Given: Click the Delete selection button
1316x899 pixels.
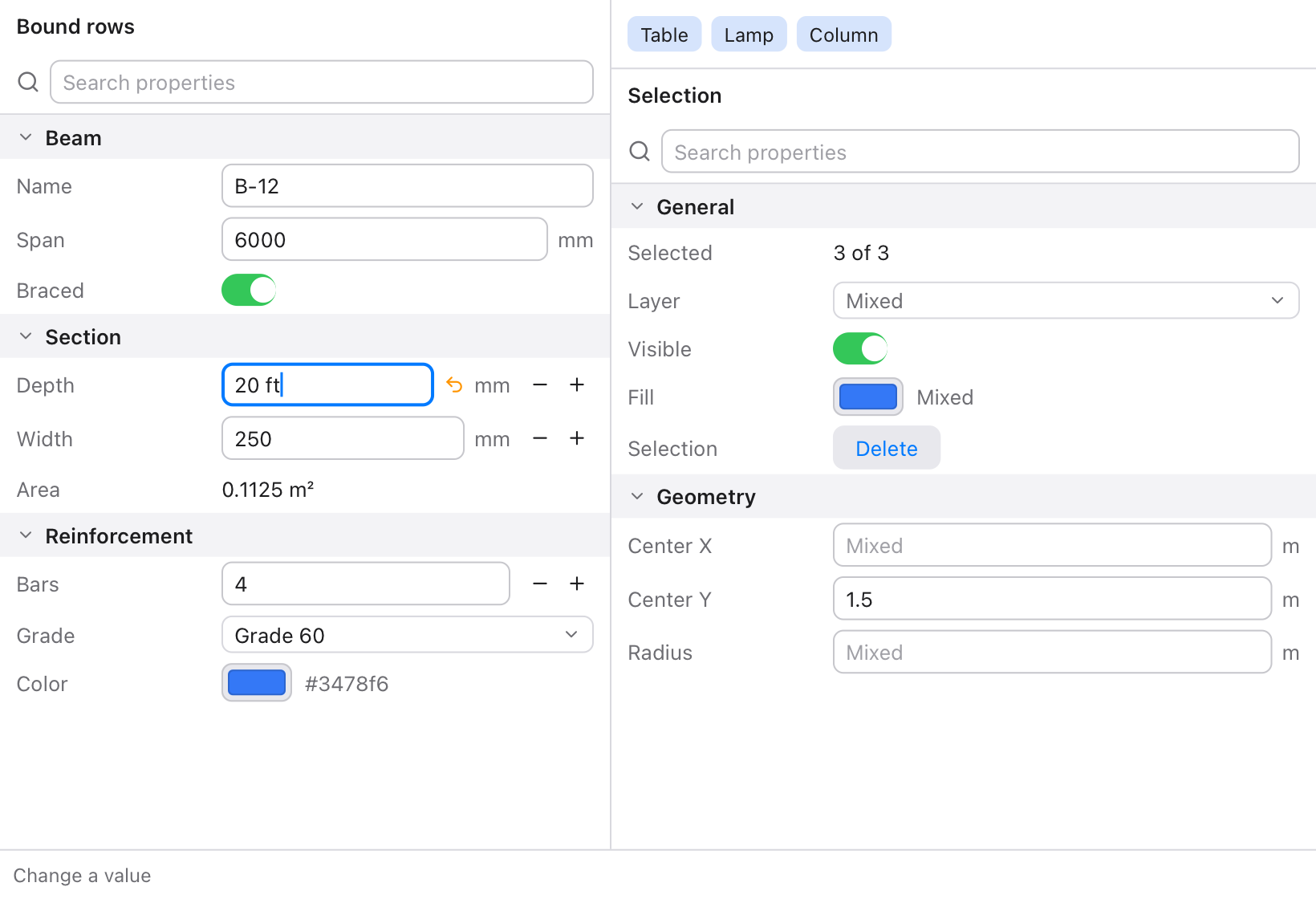Looking at the screenshot, I should tap(887, 448).
